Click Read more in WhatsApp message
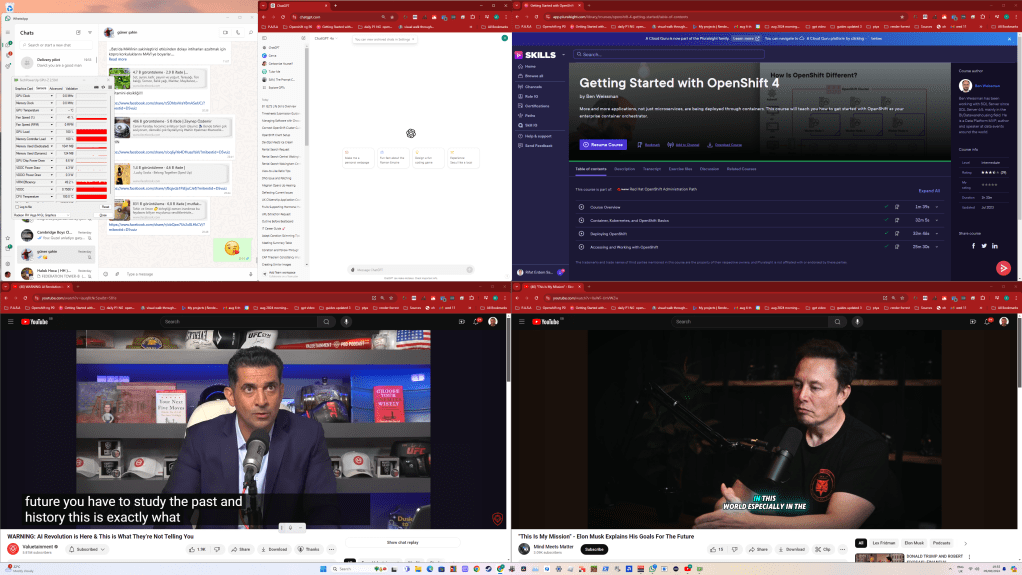This screenshot has width=1022, height=575. click(x=118, y=59)
